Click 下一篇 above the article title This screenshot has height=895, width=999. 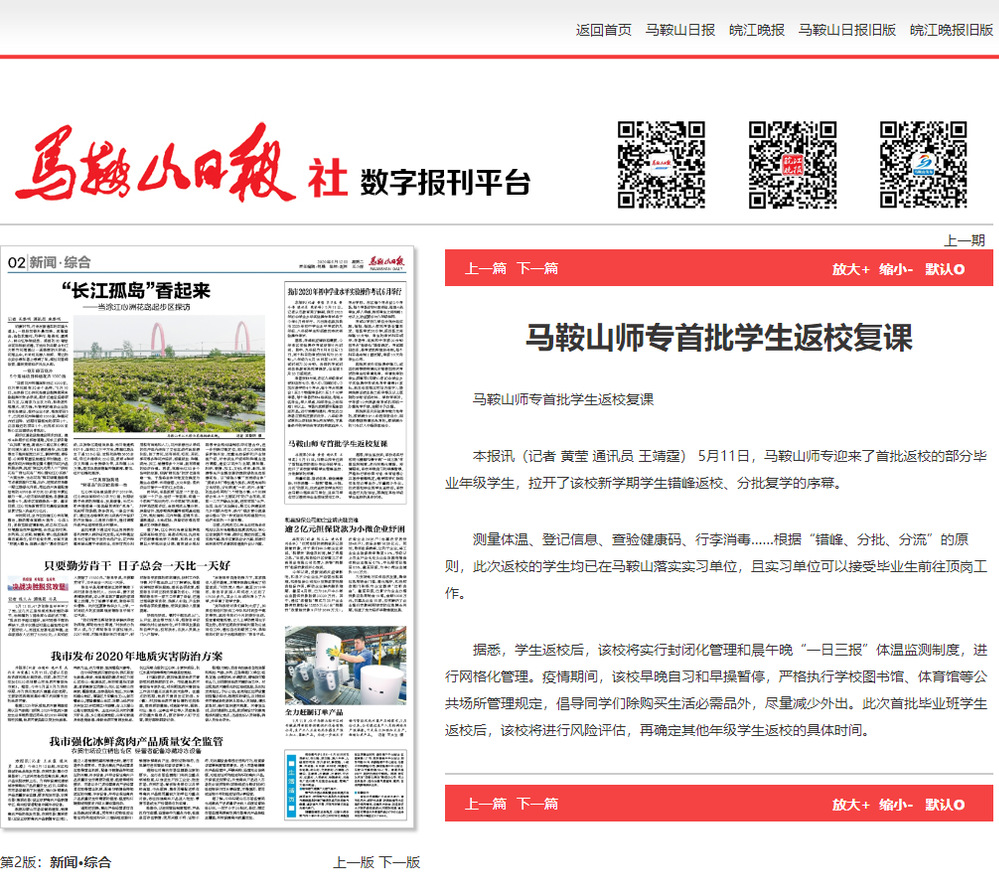click(537, 269)
